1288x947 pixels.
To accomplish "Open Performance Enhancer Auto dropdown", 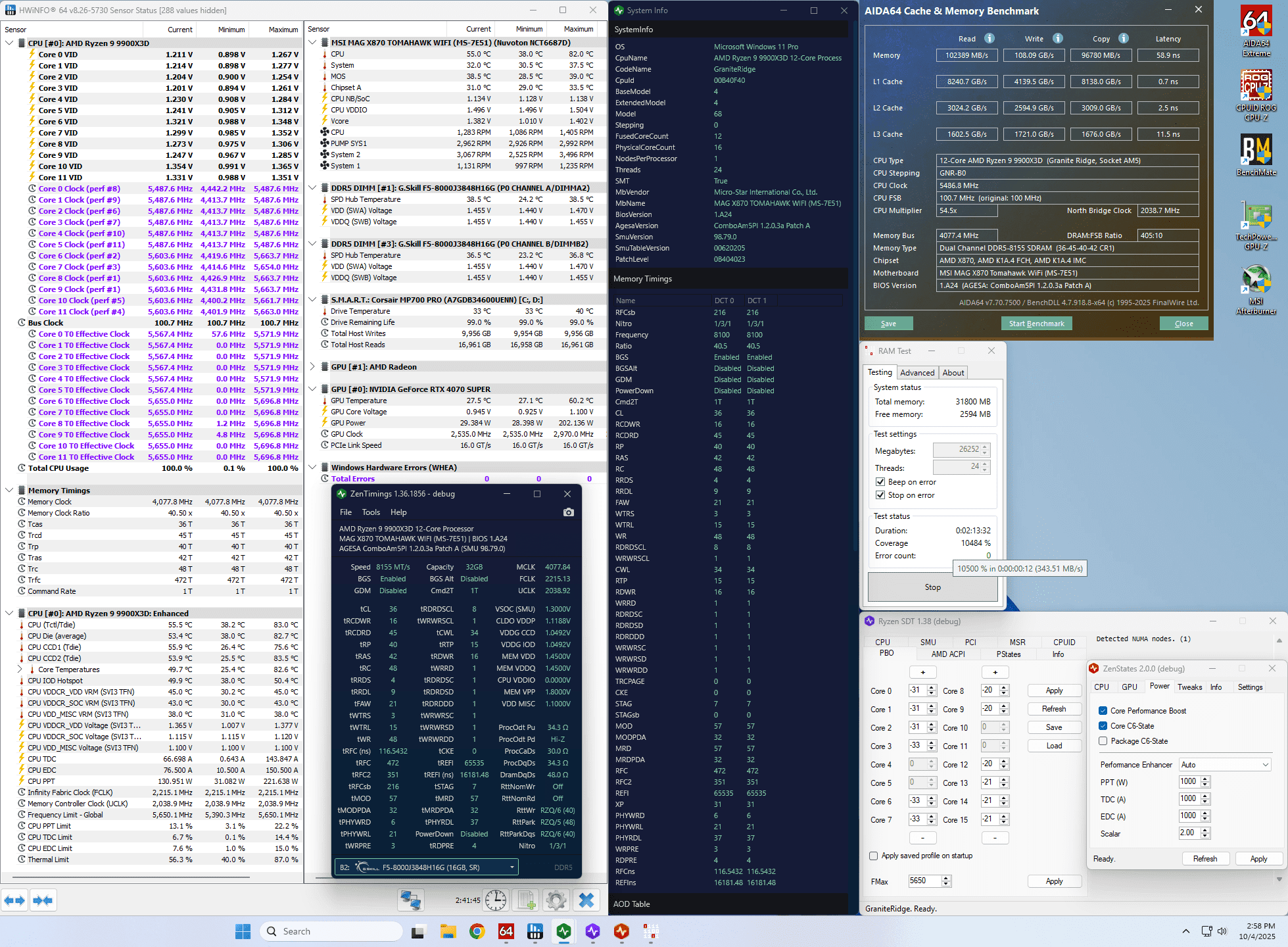I will pyautogui.click(x=1224, y=765).
